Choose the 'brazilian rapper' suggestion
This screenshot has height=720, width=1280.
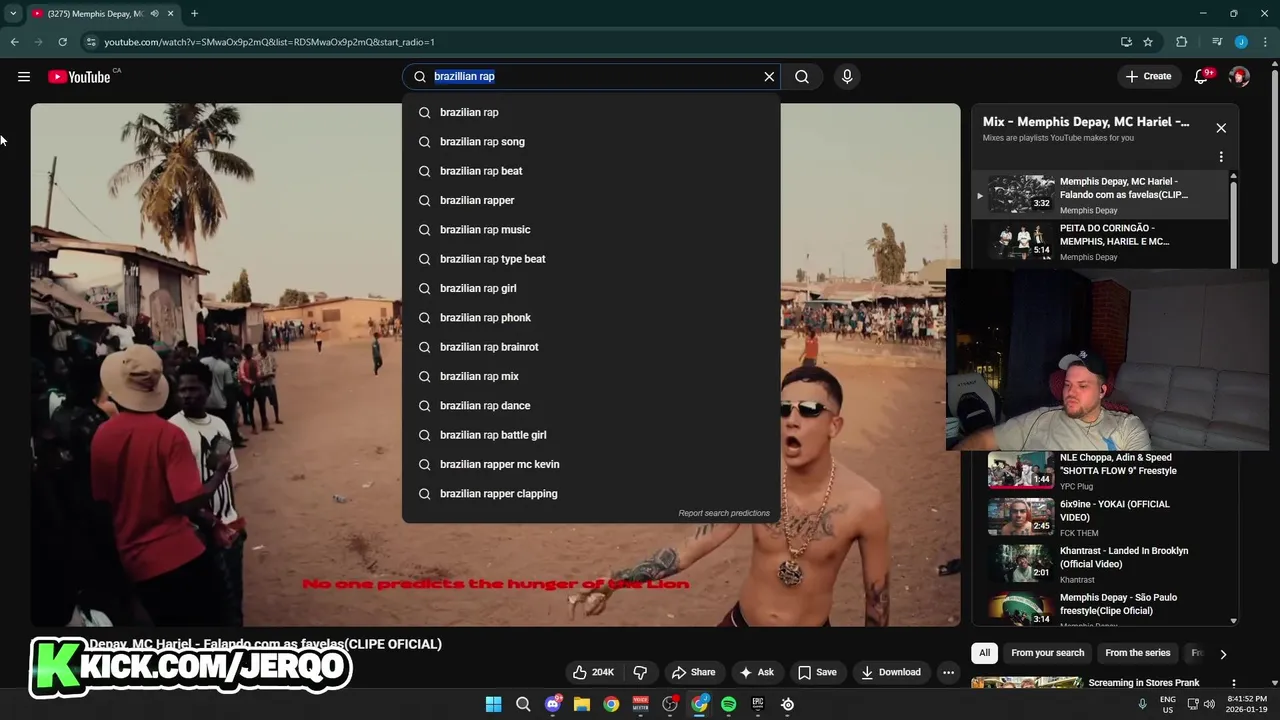coord(591,200)
